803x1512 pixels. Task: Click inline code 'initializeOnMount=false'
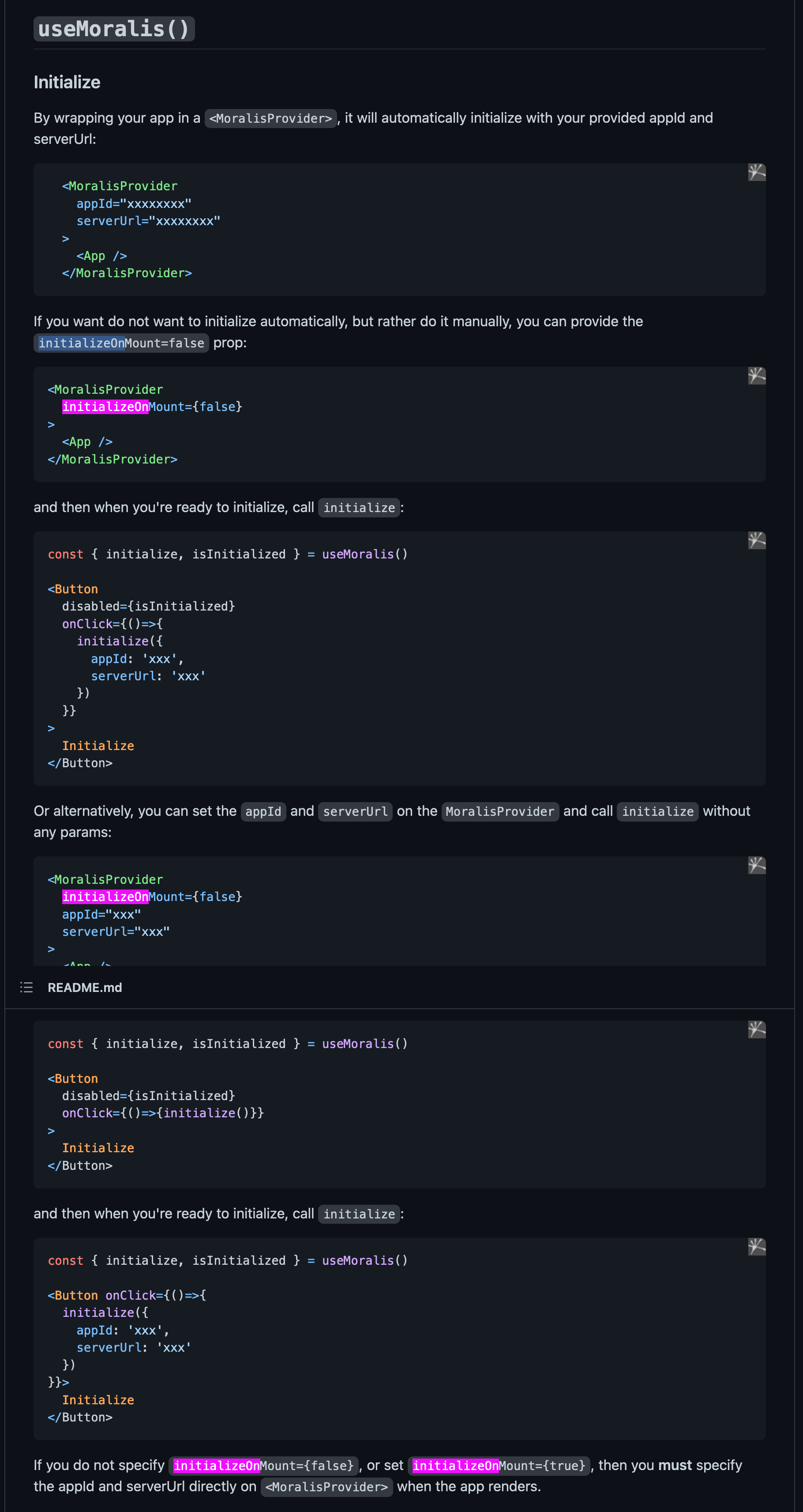click(x=121, y=343)
